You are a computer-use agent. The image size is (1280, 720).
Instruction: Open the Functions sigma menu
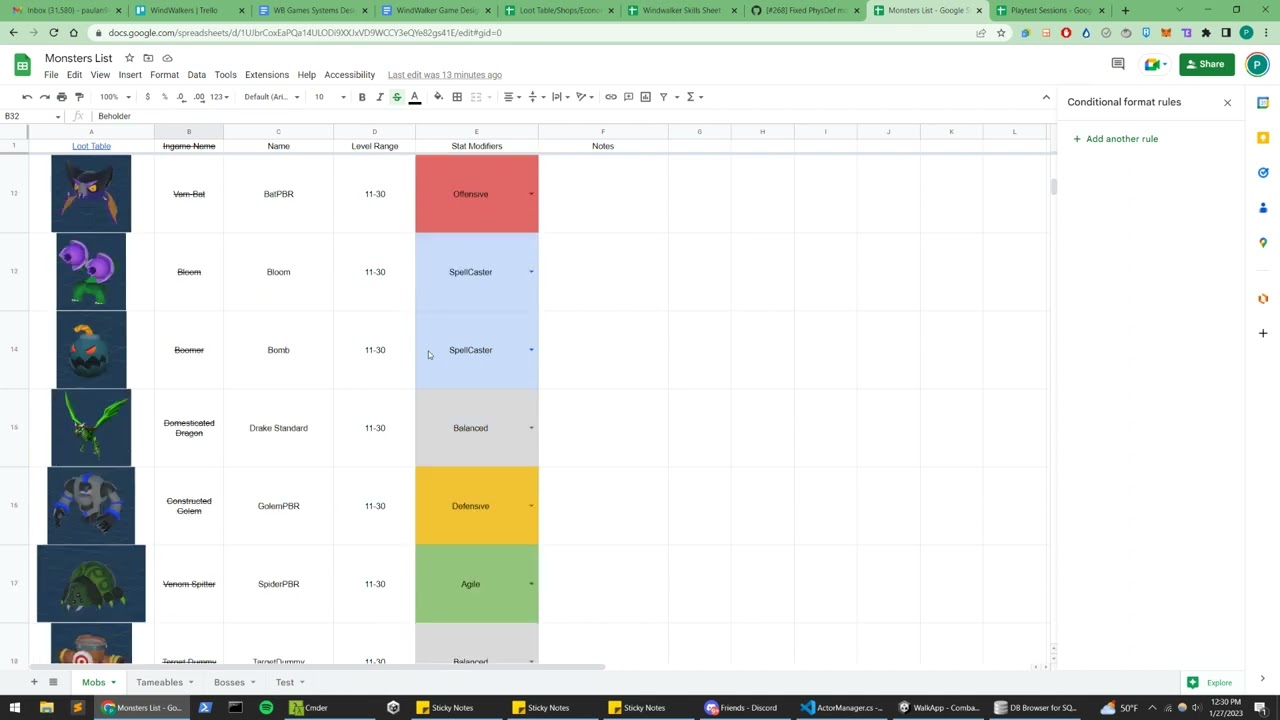pos(694,97)
